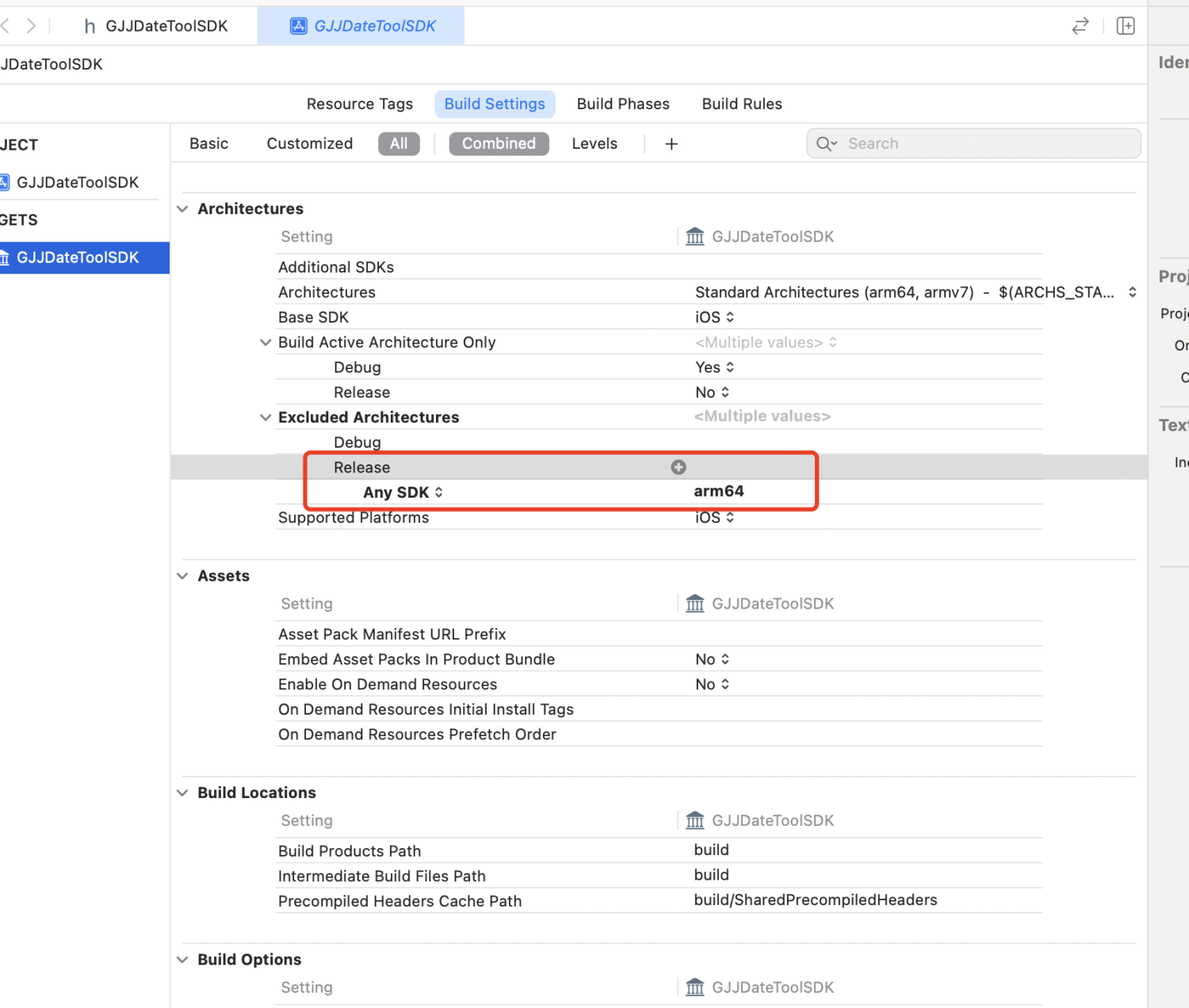Image resolution: width=1189 pixels, height=1008 pixels.
Task: Open Build Active Architecture multiple values dropdown
Action: [766, 342]
